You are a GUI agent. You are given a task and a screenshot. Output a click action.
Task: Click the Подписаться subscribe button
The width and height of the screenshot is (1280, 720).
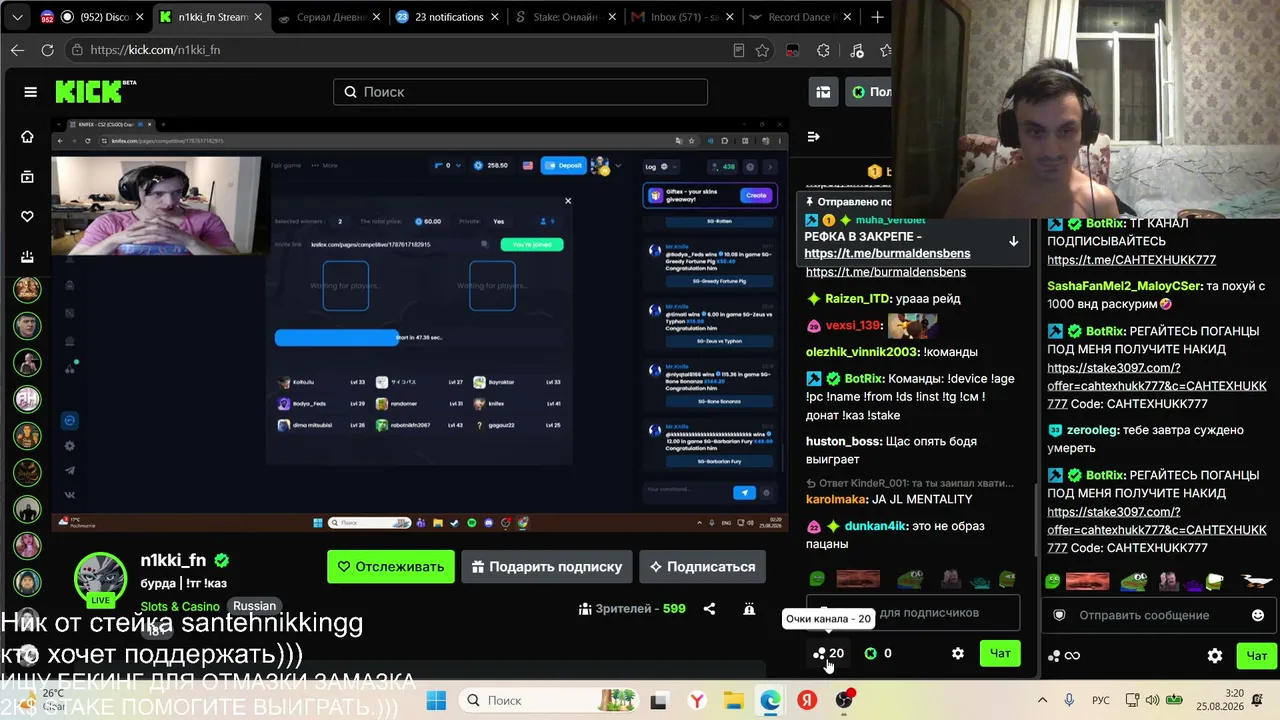click(702, 567)
